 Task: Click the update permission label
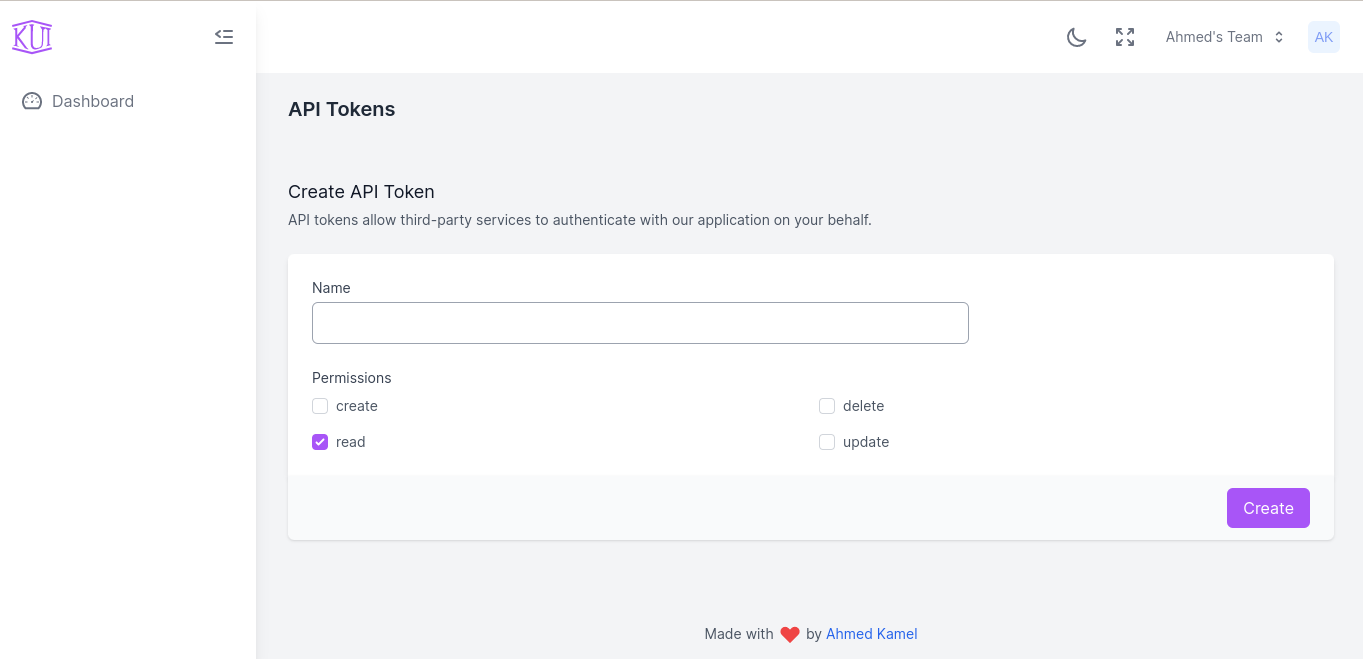[x=866, y=442]
